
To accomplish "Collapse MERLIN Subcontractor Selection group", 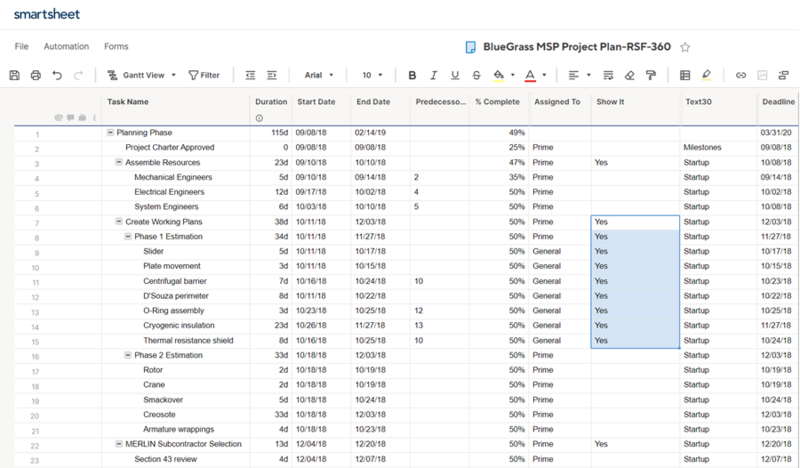I will (118, 444).
